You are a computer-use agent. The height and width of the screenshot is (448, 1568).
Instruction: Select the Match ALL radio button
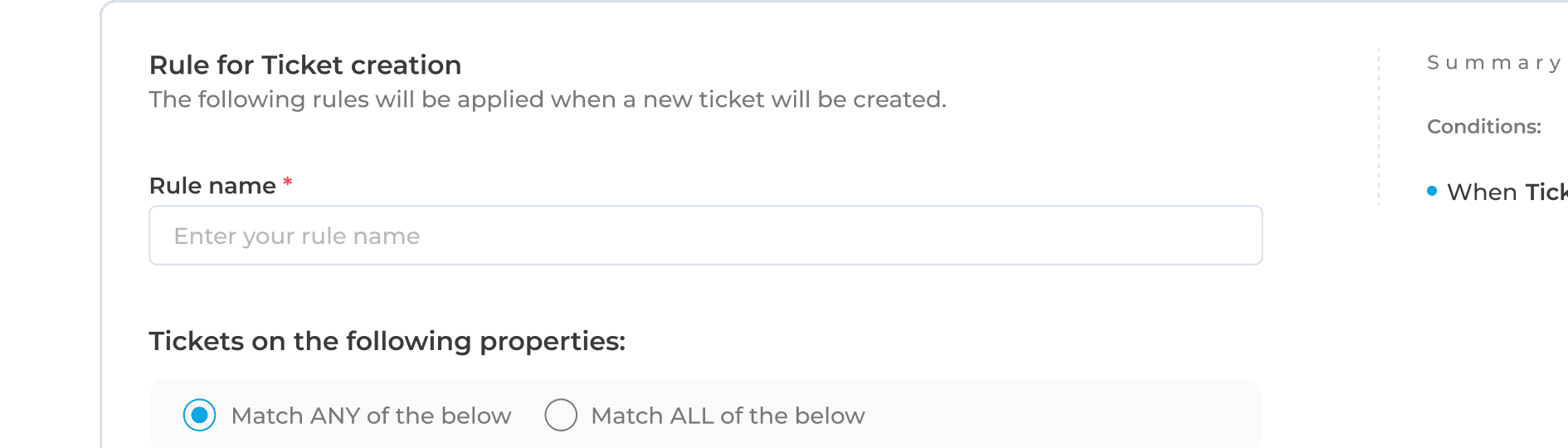click(561, 415)
